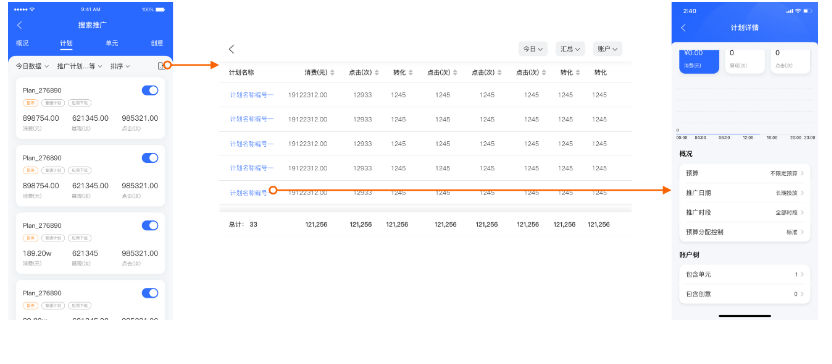Click the 账户树 section heading
The width and height of the screenshot is (832, 364).
[x=689, y=255]
